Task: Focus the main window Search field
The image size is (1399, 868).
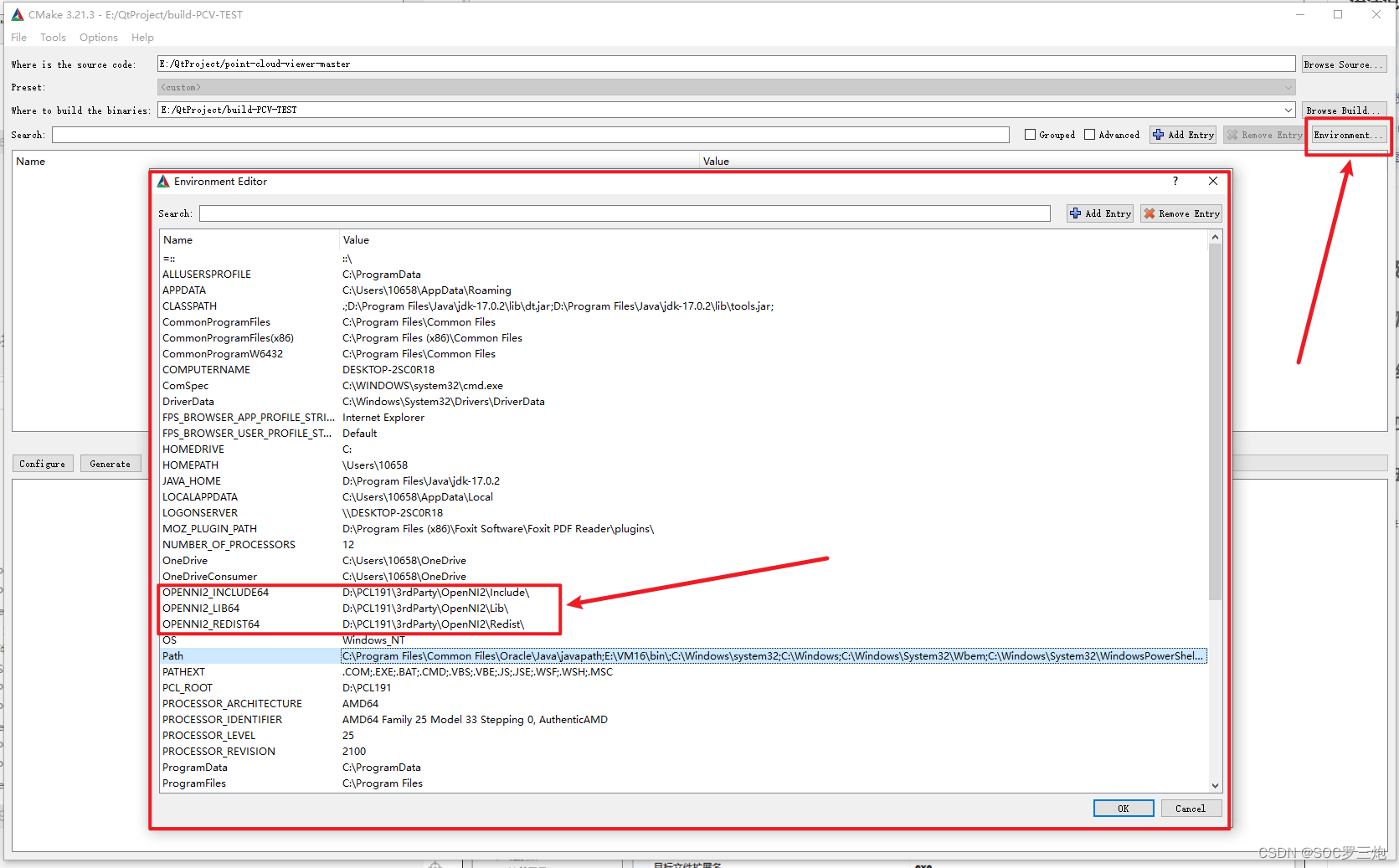Action: 531,135
